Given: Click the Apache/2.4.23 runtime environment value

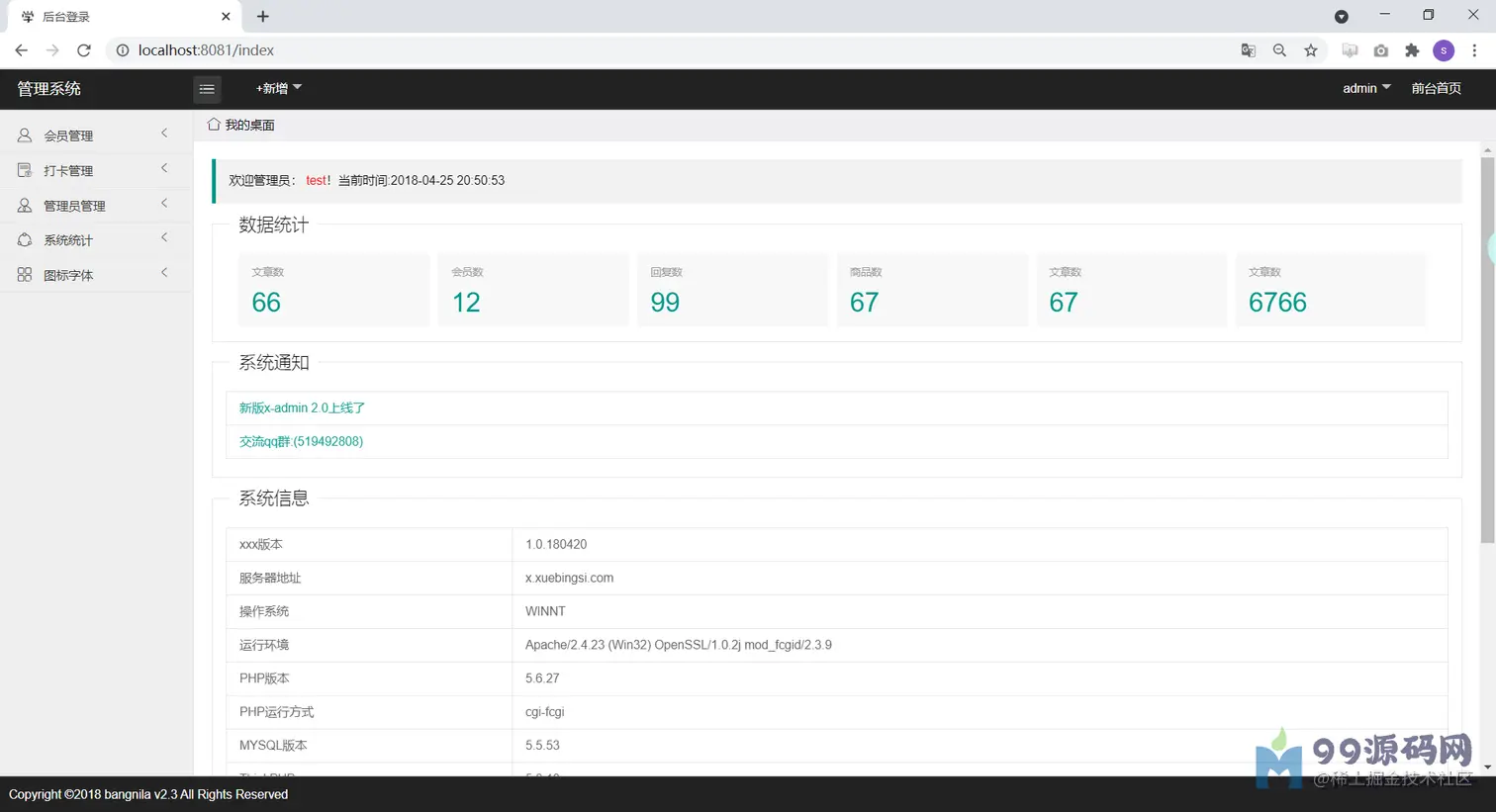Looking at the screenshot, I should pyautogui.click(x=678, y=645).
